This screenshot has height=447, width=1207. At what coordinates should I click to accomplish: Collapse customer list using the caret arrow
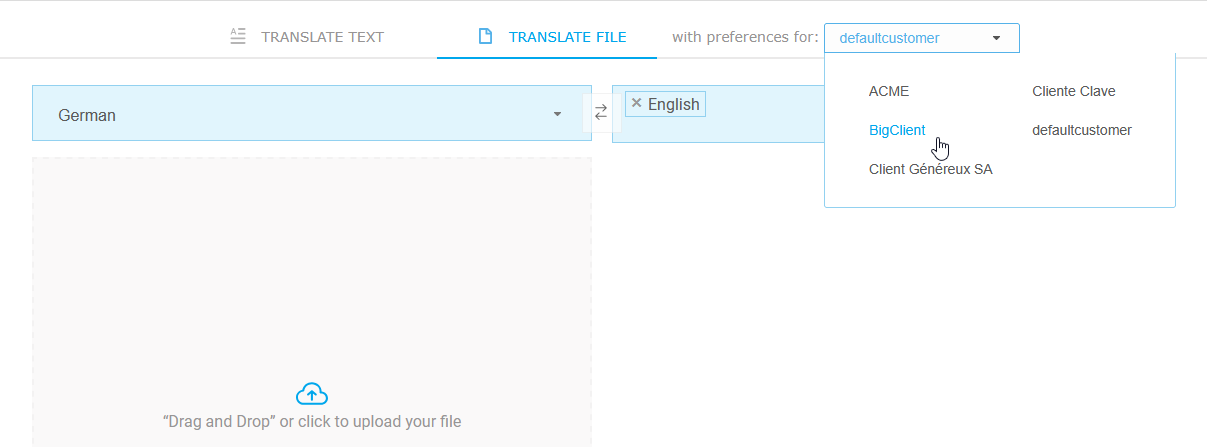point(996,38)
